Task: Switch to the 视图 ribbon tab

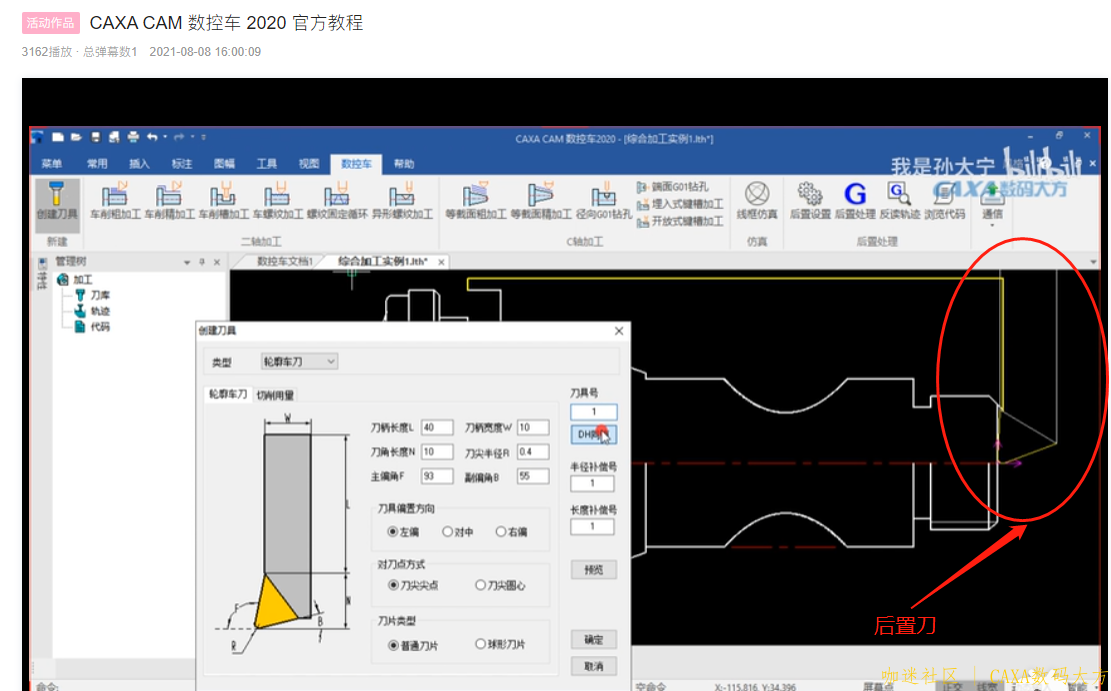Action: [x=309, y=164]
